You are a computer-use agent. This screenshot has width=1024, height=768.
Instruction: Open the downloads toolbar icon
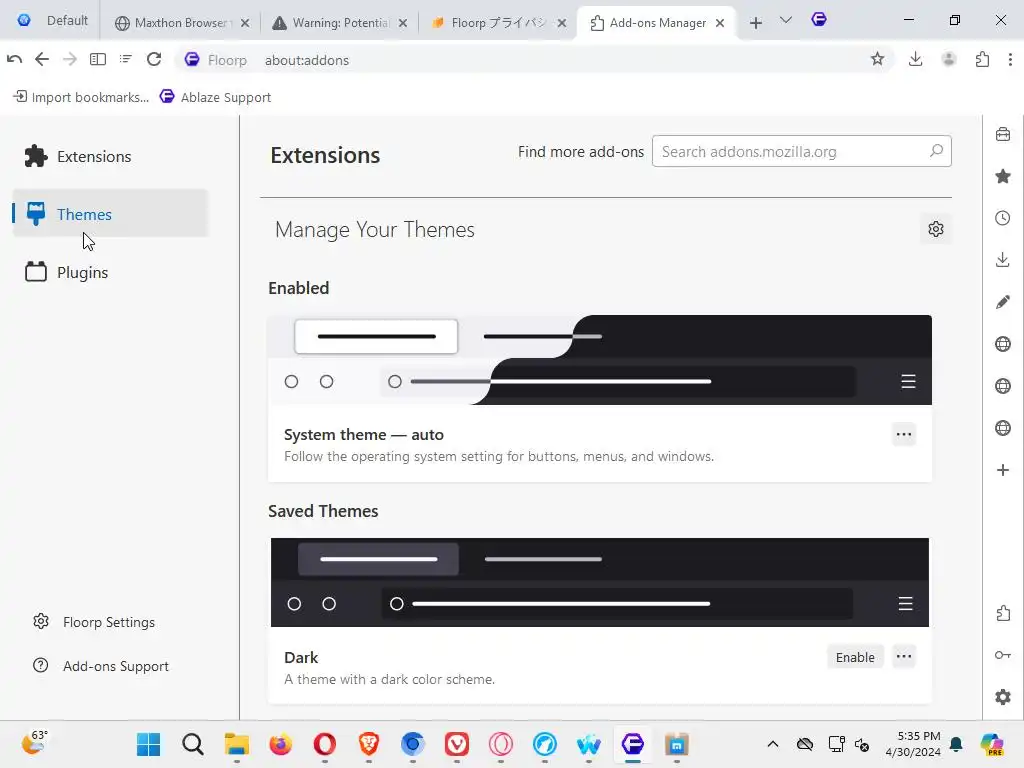click(915, 59)
